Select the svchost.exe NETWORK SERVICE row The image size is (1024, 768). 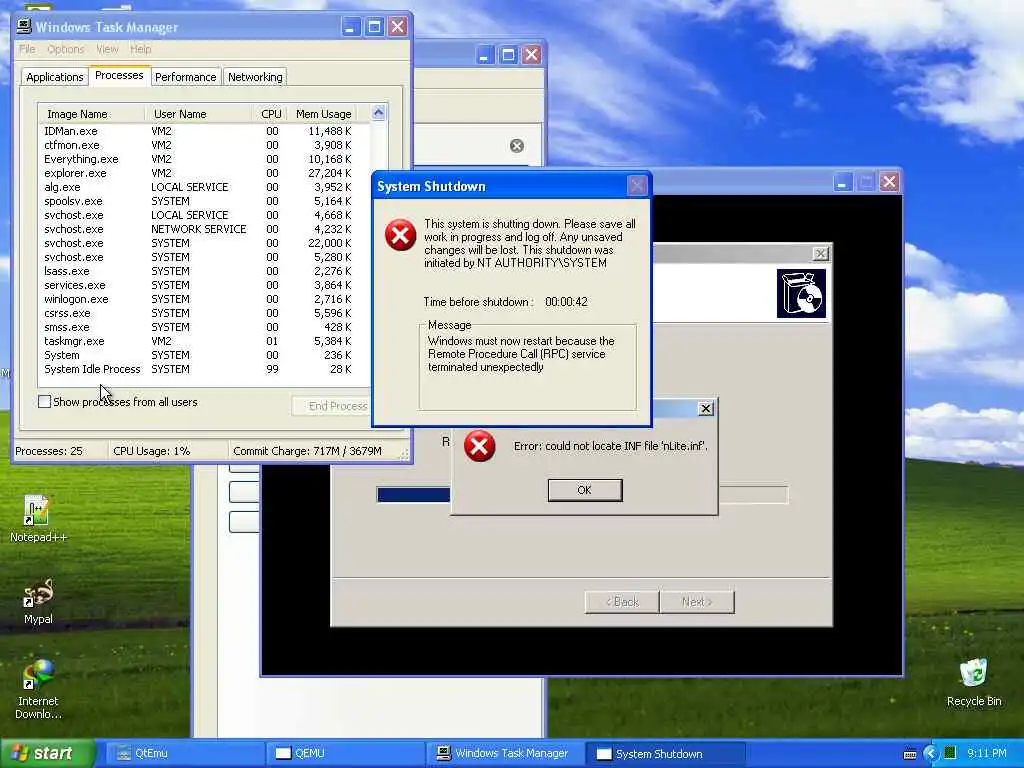[204, 229]
